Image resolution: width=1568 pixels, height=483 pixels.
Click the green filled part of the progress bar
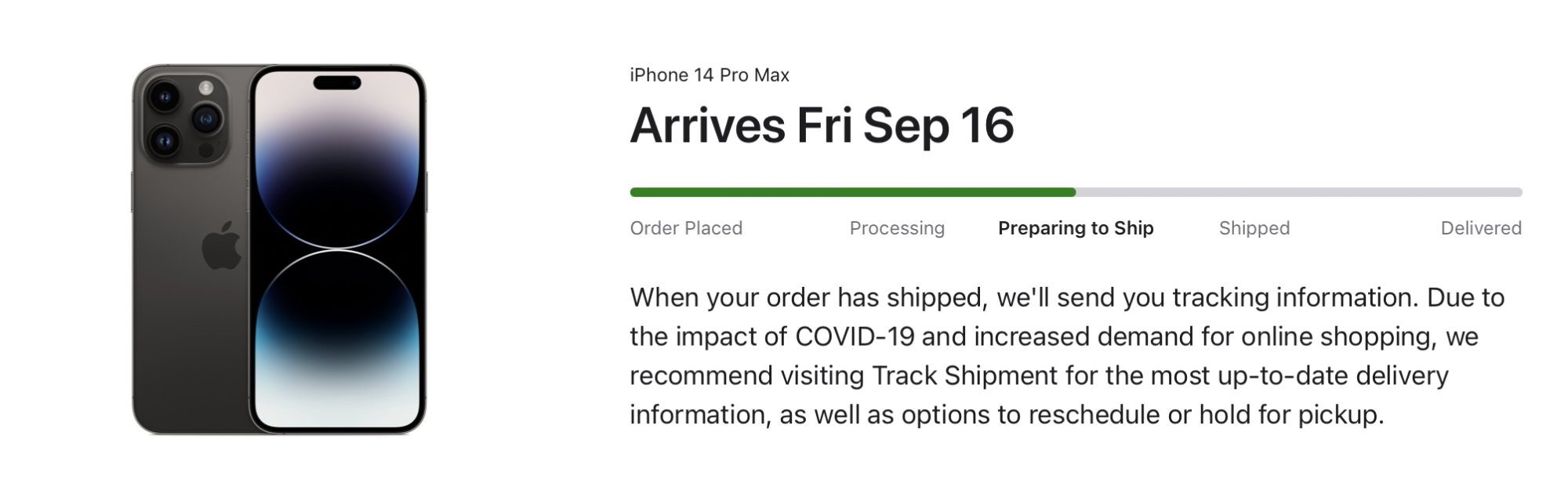point(853,192)
